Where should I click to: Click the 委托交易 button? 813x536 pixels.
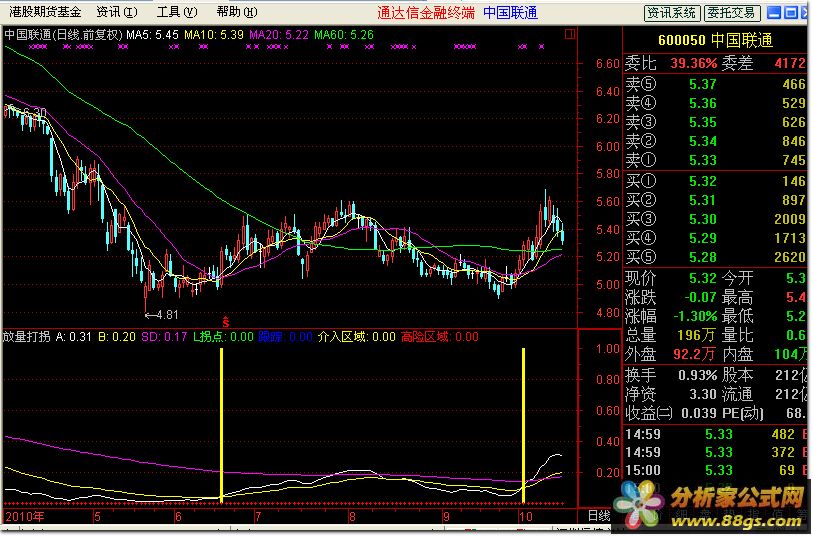[x=732, y=13]
